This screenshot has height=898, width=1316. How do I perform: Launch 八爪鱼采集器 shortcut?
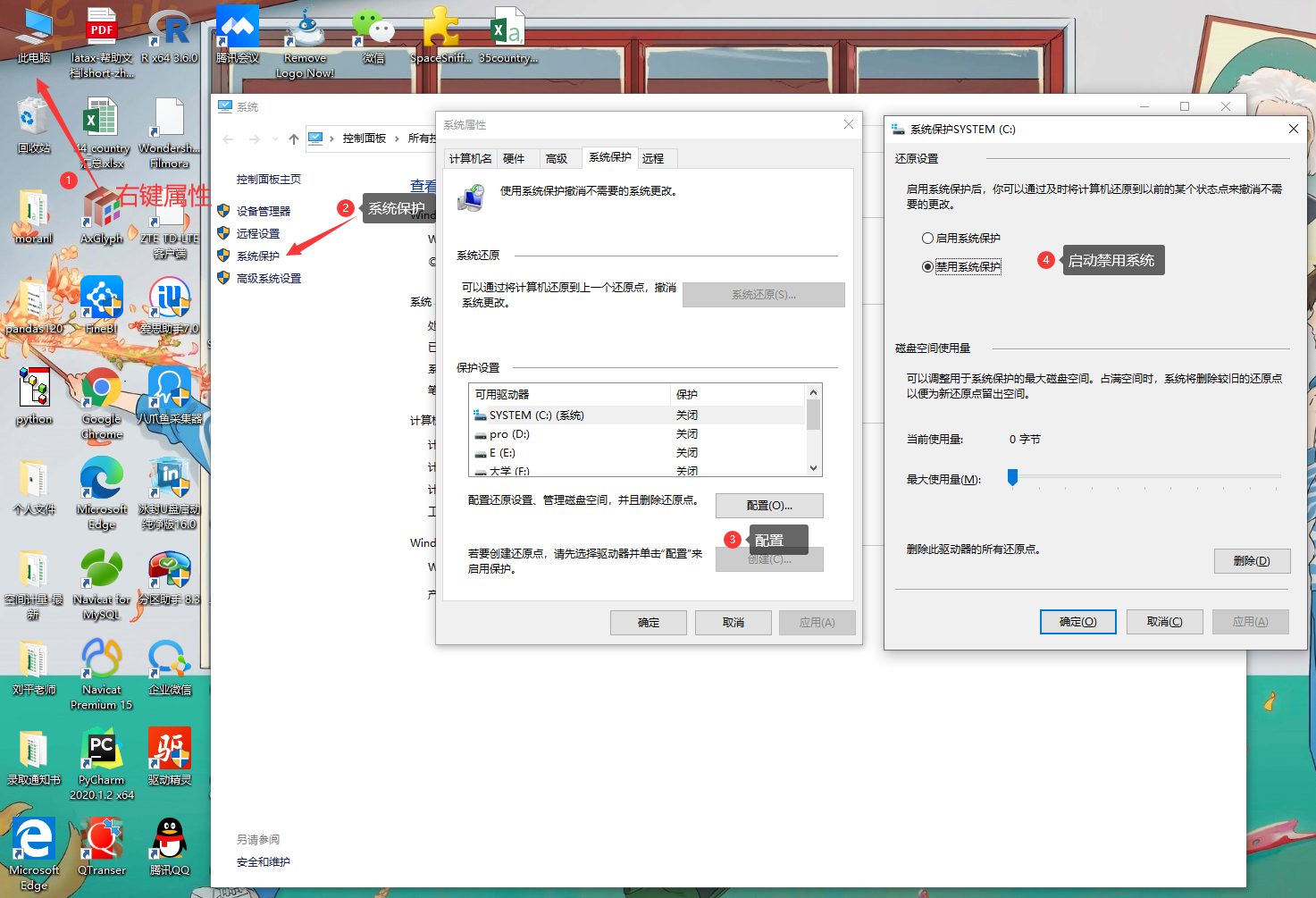pyautogui.click(x=170, y=395)
